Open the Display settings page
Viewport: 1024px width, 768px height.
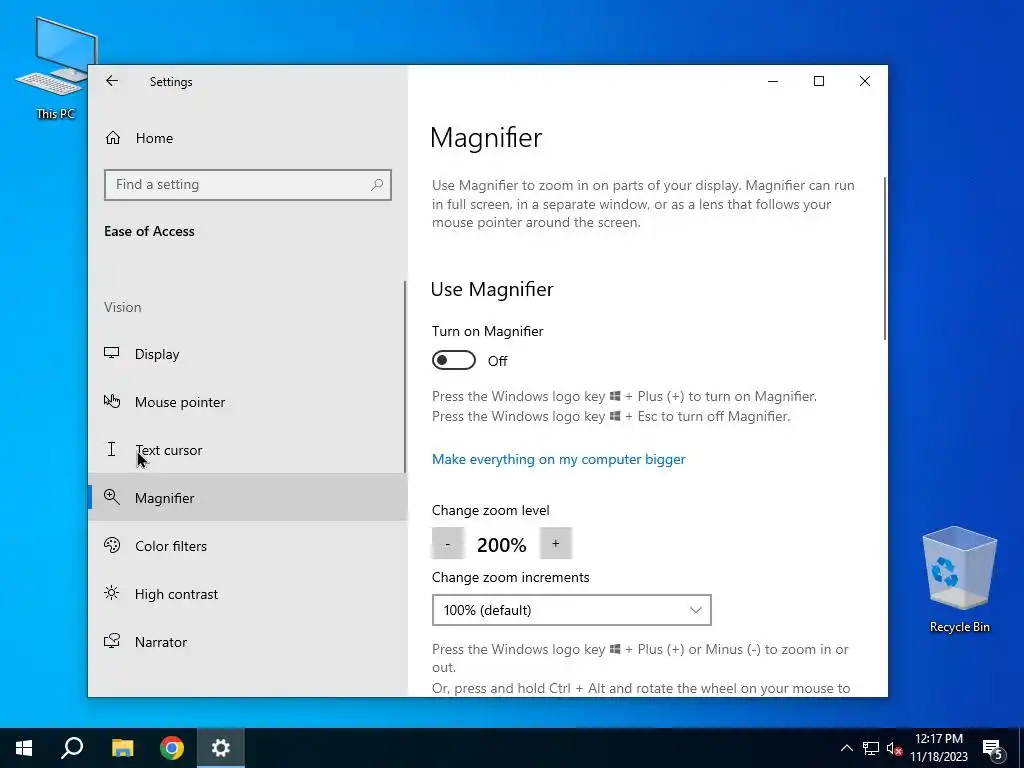click(246, 354)
